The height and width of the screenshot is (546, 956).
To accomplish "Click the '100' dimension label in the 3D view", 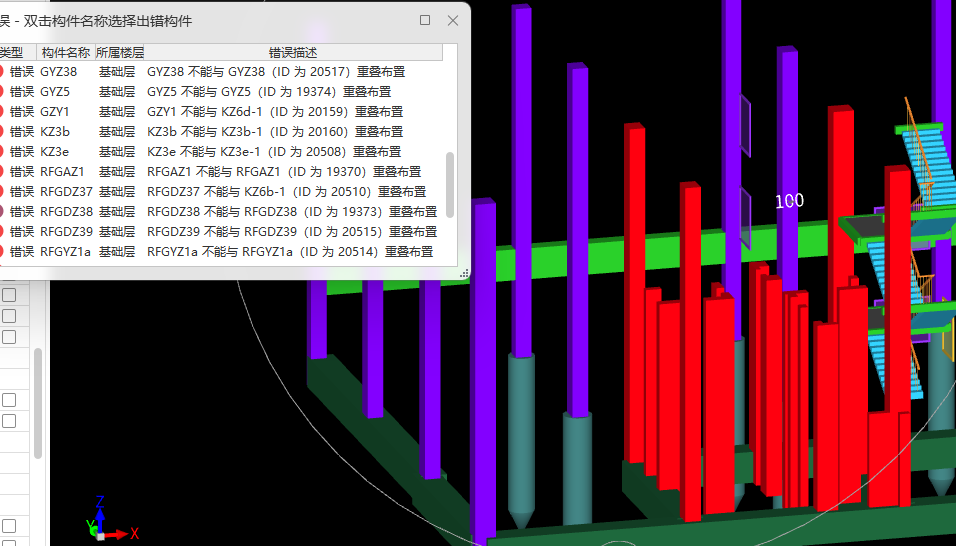I will tap(790, 200).
